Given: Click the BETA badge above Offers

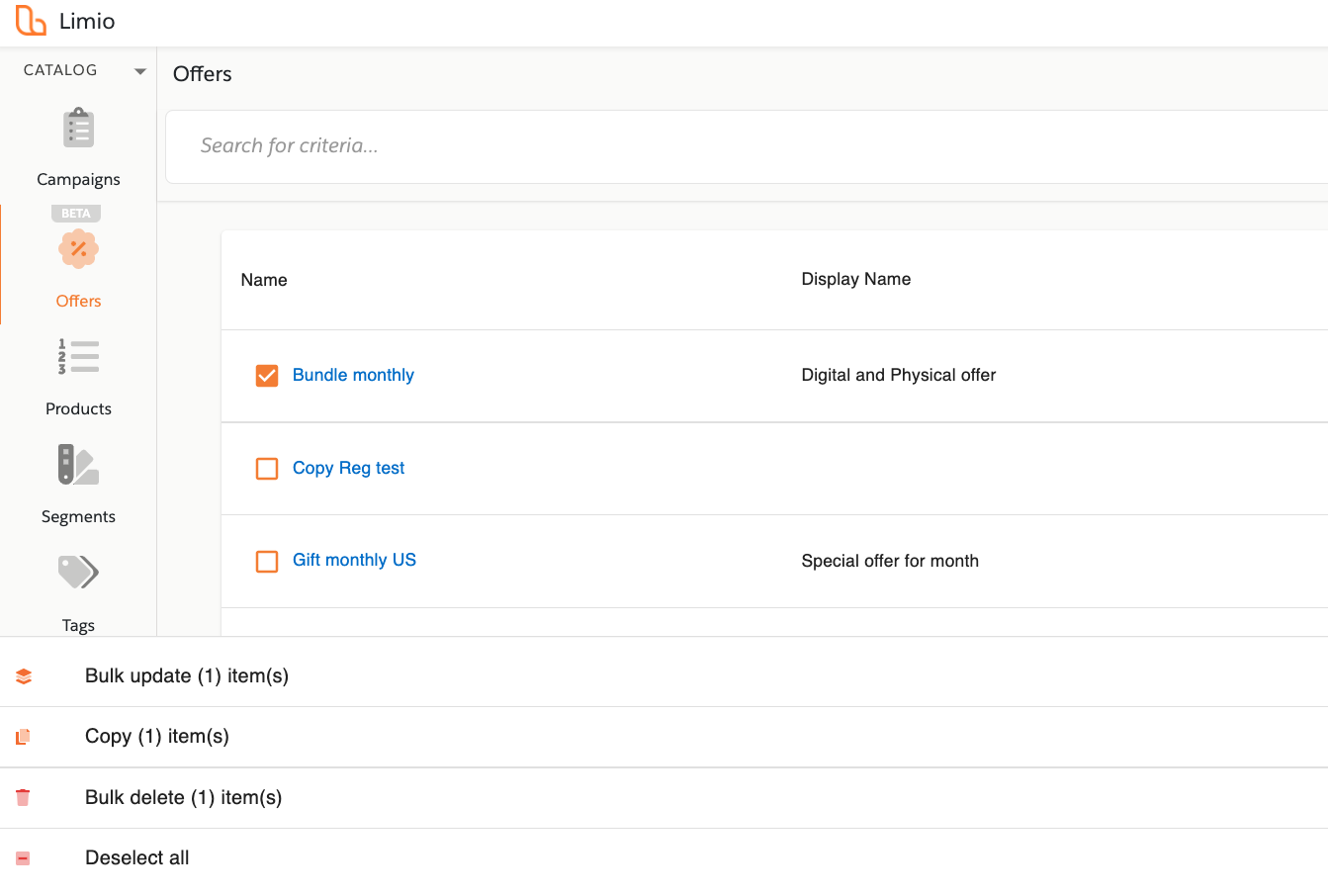Looking at the screenshot, I should point(76,213).
